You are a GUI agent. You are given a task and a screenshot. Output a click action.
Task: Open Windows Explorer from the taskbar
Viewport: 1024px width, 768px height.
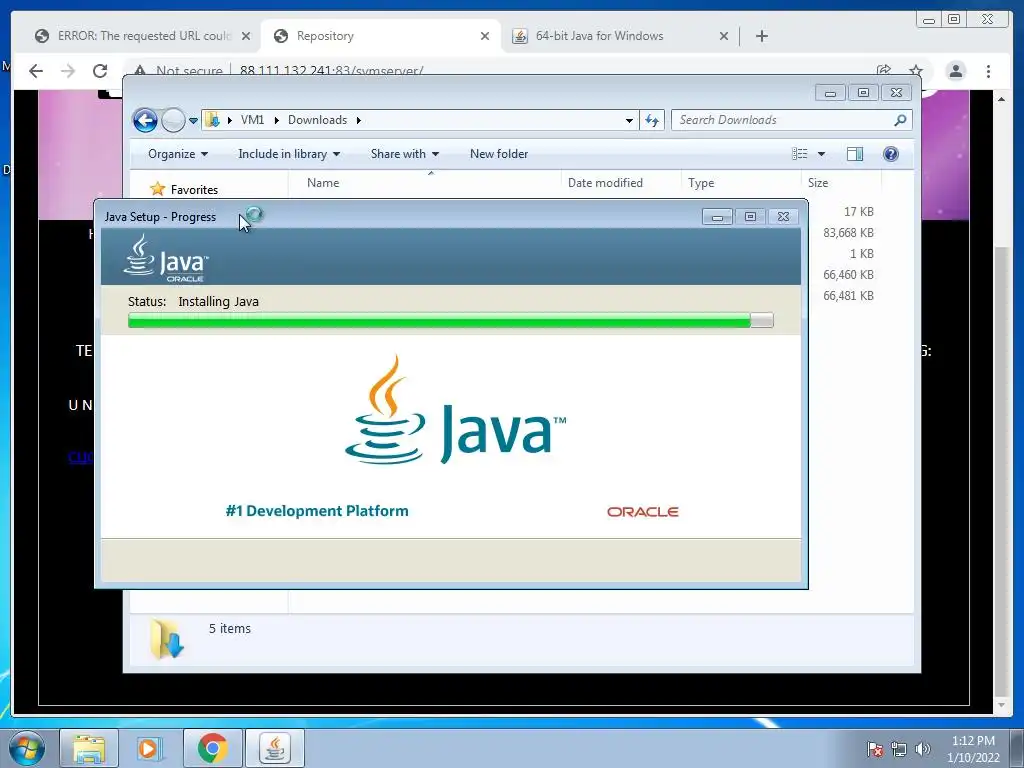(x=89, y=748)
